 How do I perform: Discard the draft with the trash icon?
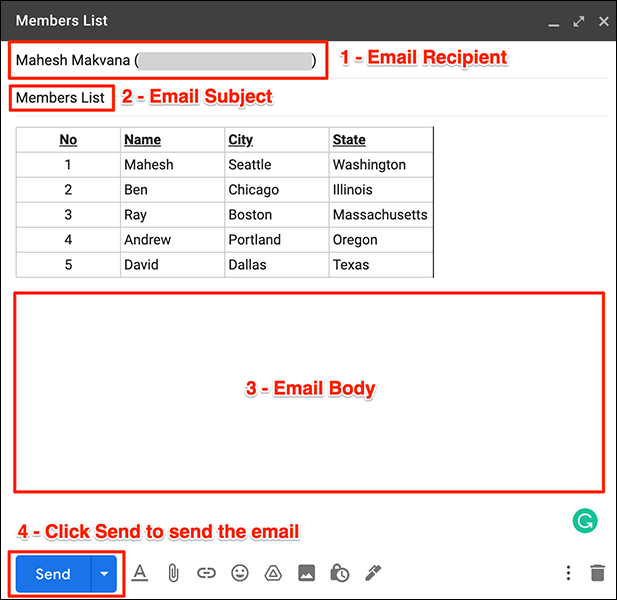point(597,573)
